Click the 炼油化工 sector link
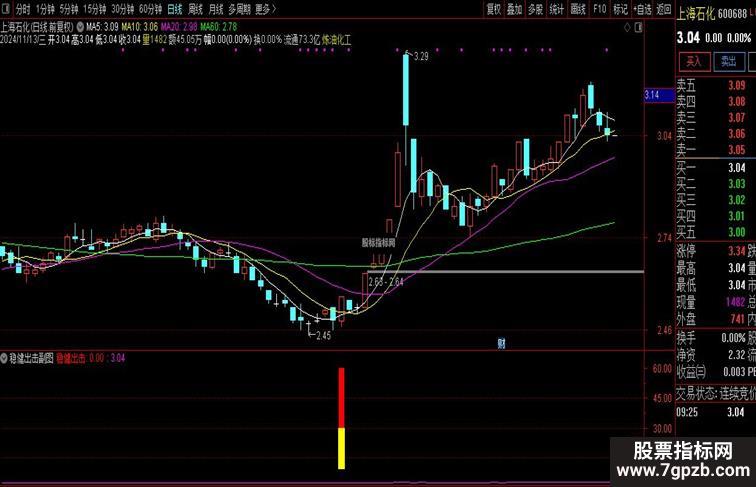 337,40
